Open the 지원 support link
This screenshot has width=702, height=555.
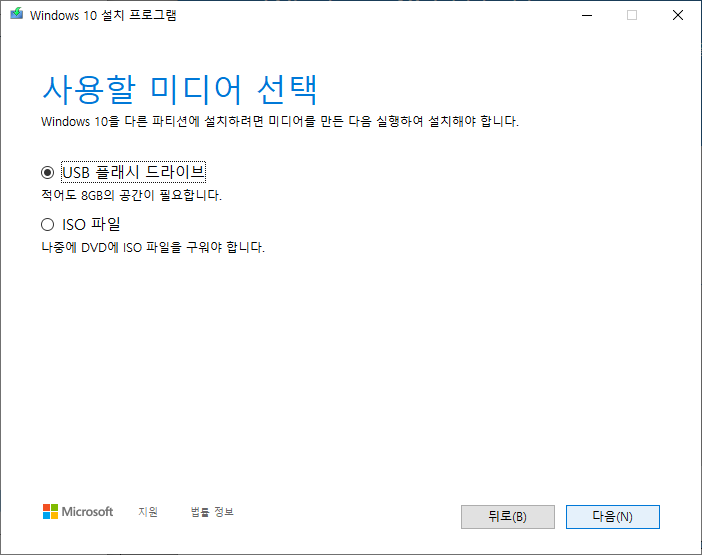(148, 512)
